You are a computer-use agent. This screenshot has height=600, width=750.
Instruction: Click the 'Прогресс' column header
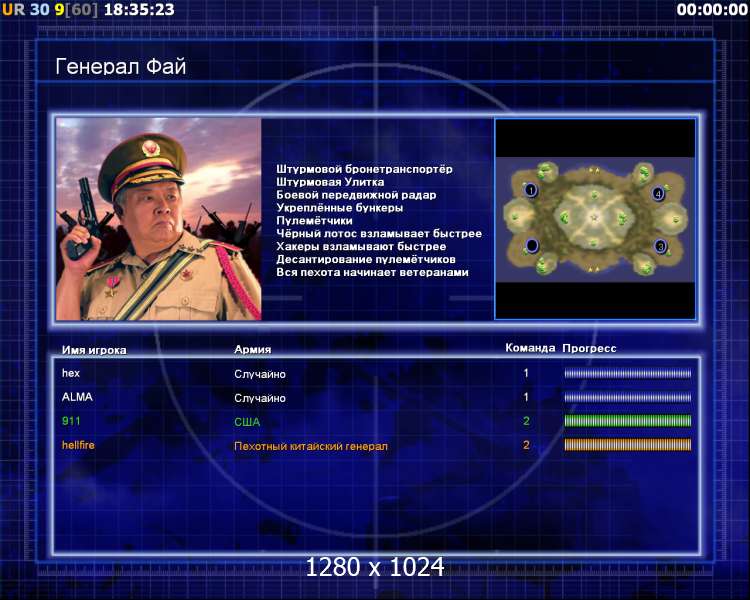tap(589, 348)
